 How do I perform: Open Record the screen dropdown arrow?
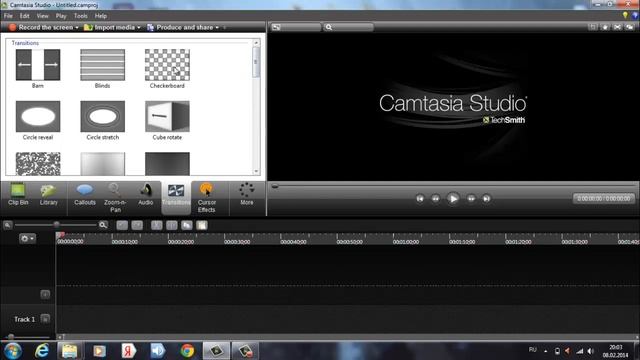coord(77,27)
